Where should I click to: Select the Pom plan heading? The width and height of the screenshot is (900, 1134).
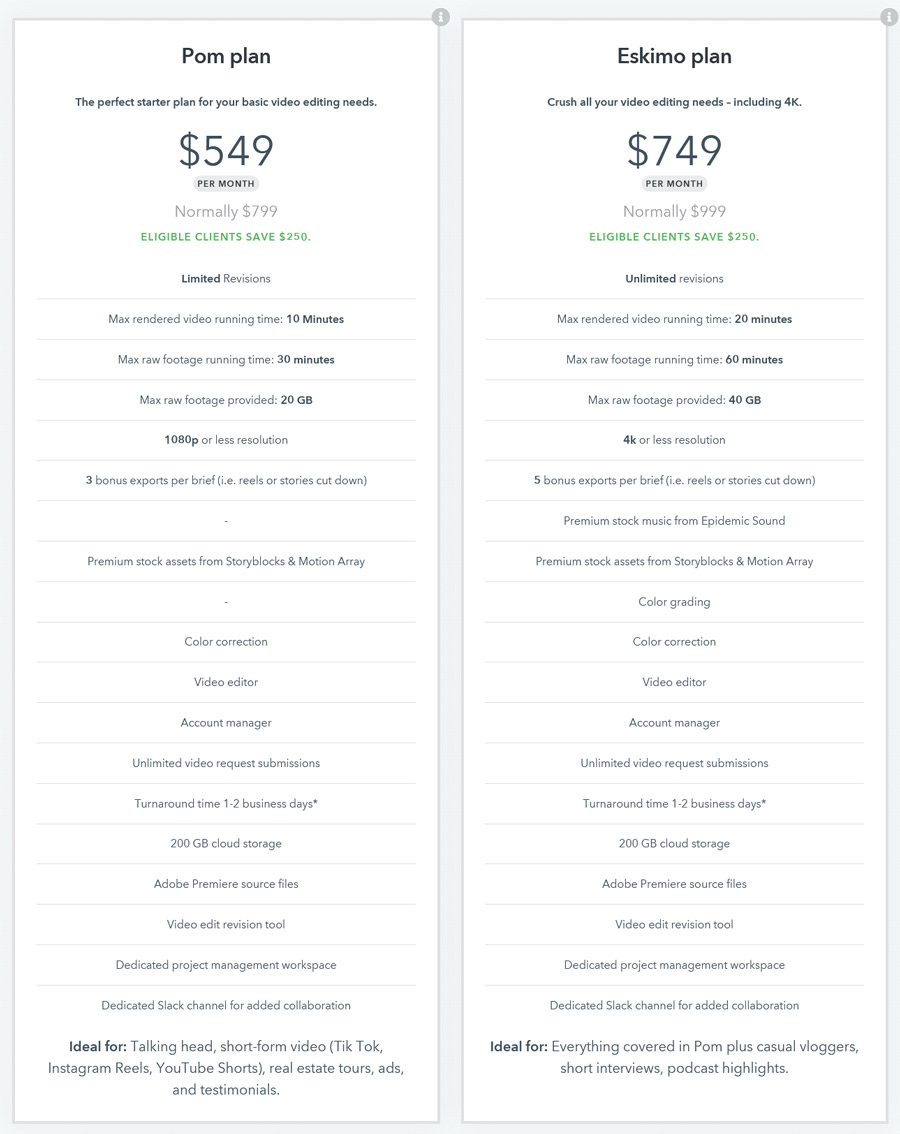[226, 56]
